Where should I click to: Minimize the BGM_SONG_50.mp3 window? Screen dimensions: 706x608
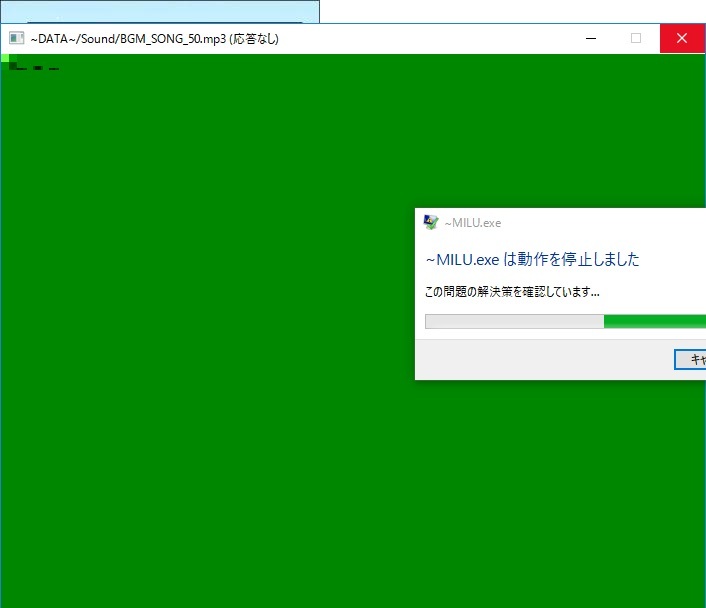tap(591, 39)
